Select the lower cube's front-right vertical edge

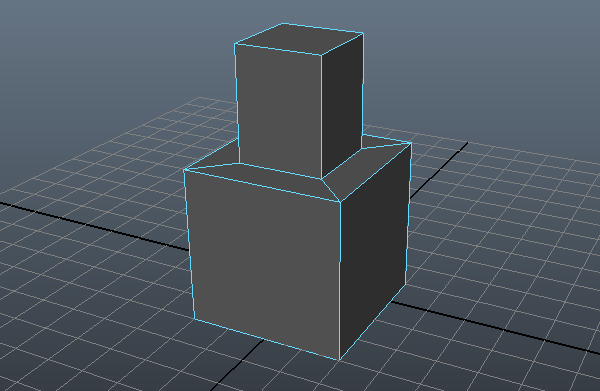[x=340, y=280]
